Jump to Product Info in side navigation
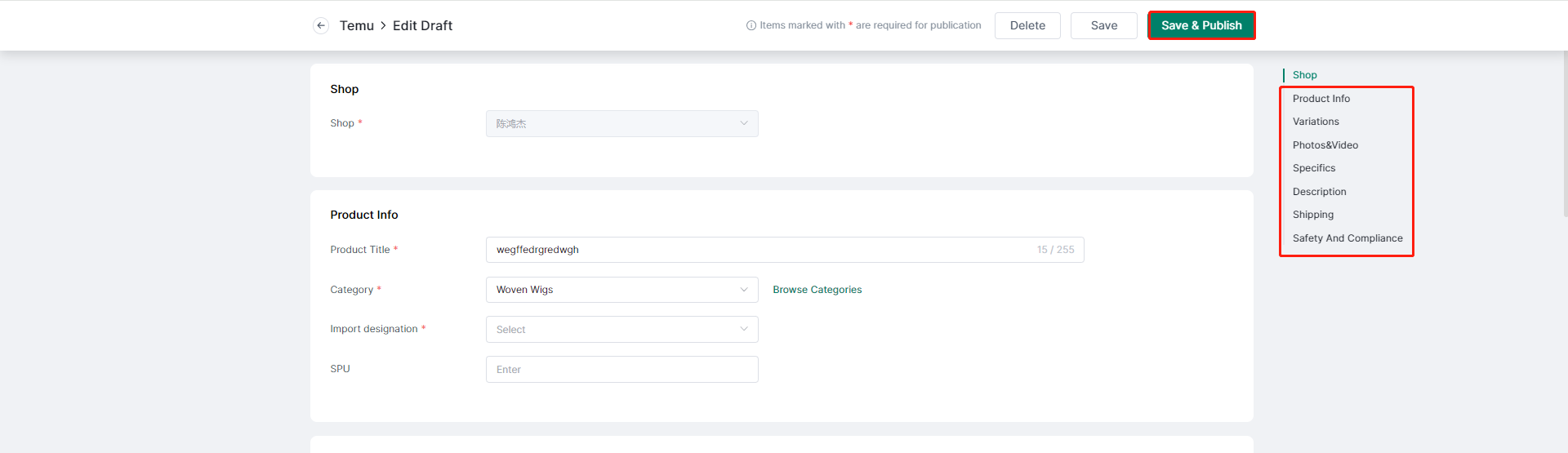 click(1321, 99)
